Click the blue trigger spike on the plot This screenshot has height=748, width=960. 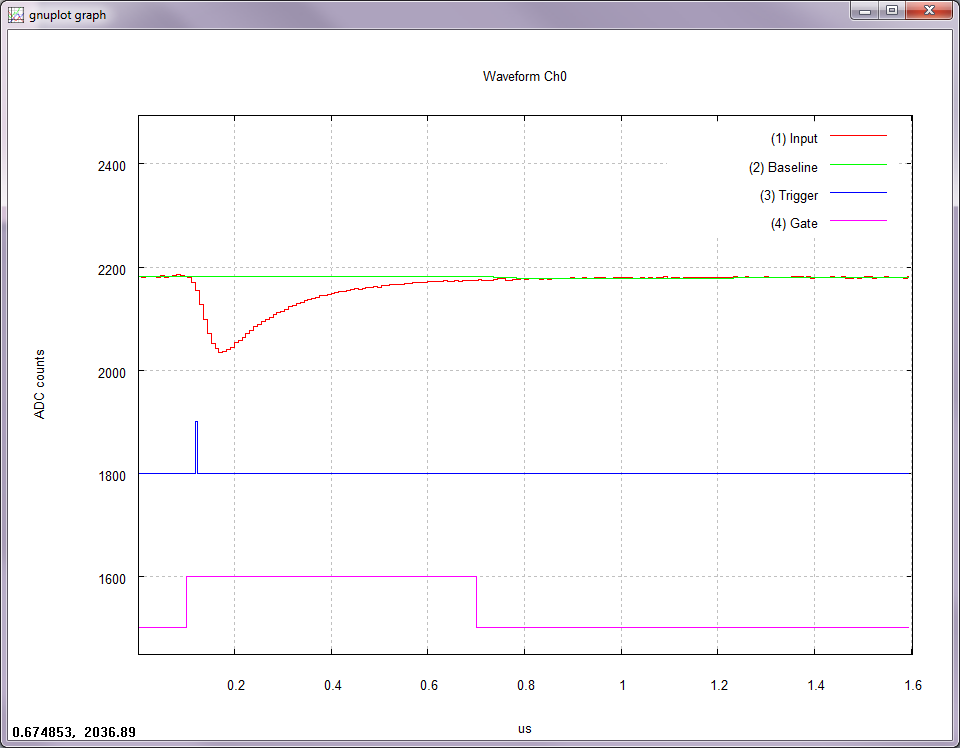pyautogui.click(x=197, y=447)
